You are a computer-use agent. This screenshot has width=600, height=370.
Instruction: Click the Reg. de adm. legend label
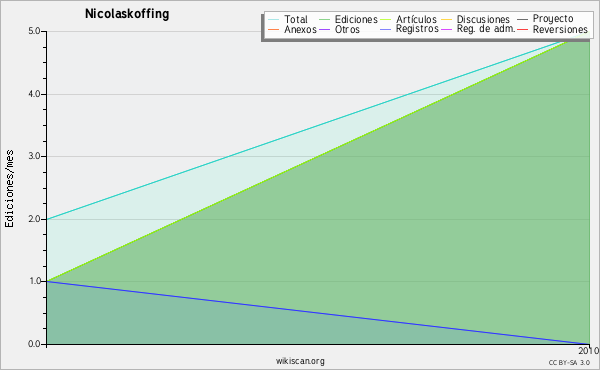click(486, 29)
